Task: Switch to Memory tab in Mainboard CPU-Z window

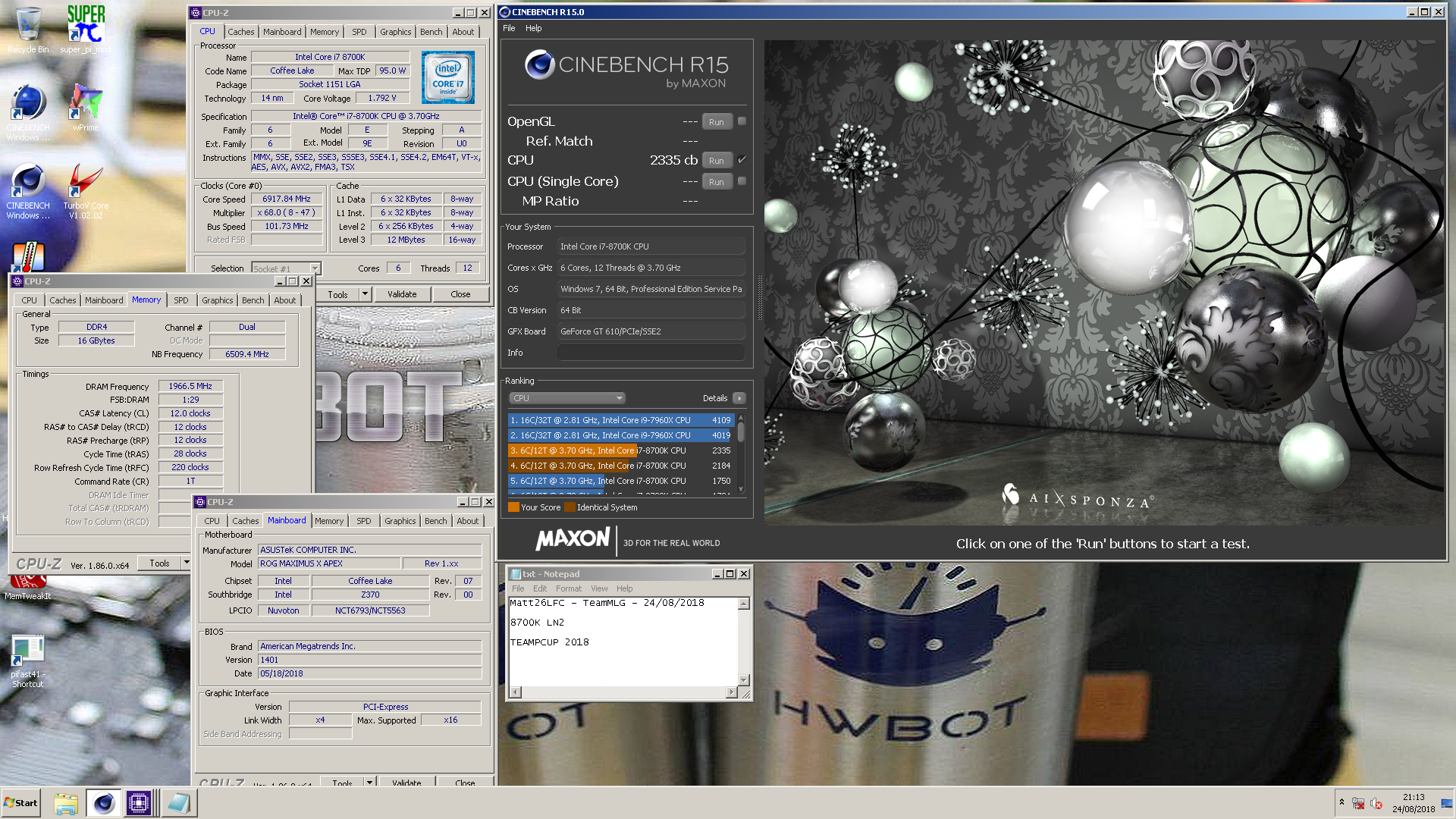Action: pyautogui.click(x=329, y=521)
